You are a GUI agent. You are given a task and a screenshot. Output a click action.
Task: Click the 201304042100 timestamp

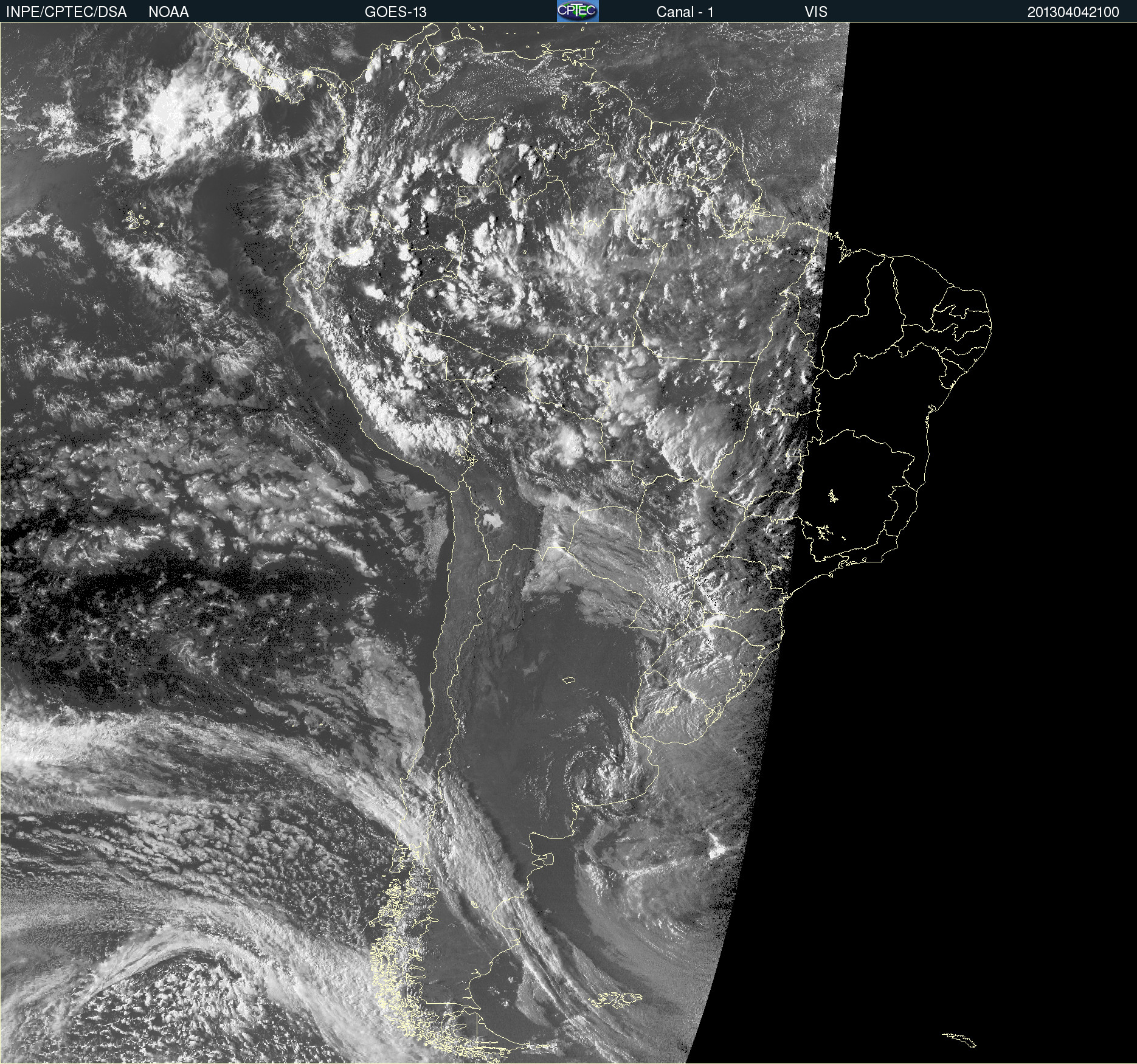(1073, 12)
